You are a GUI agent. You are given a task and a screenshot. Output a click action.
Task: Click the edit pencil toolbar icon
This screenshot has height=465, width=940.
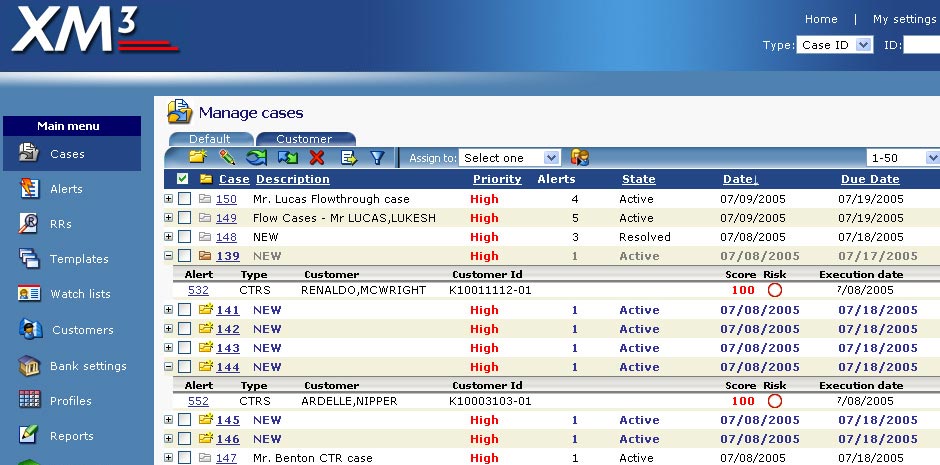click(x=227, y=158)
